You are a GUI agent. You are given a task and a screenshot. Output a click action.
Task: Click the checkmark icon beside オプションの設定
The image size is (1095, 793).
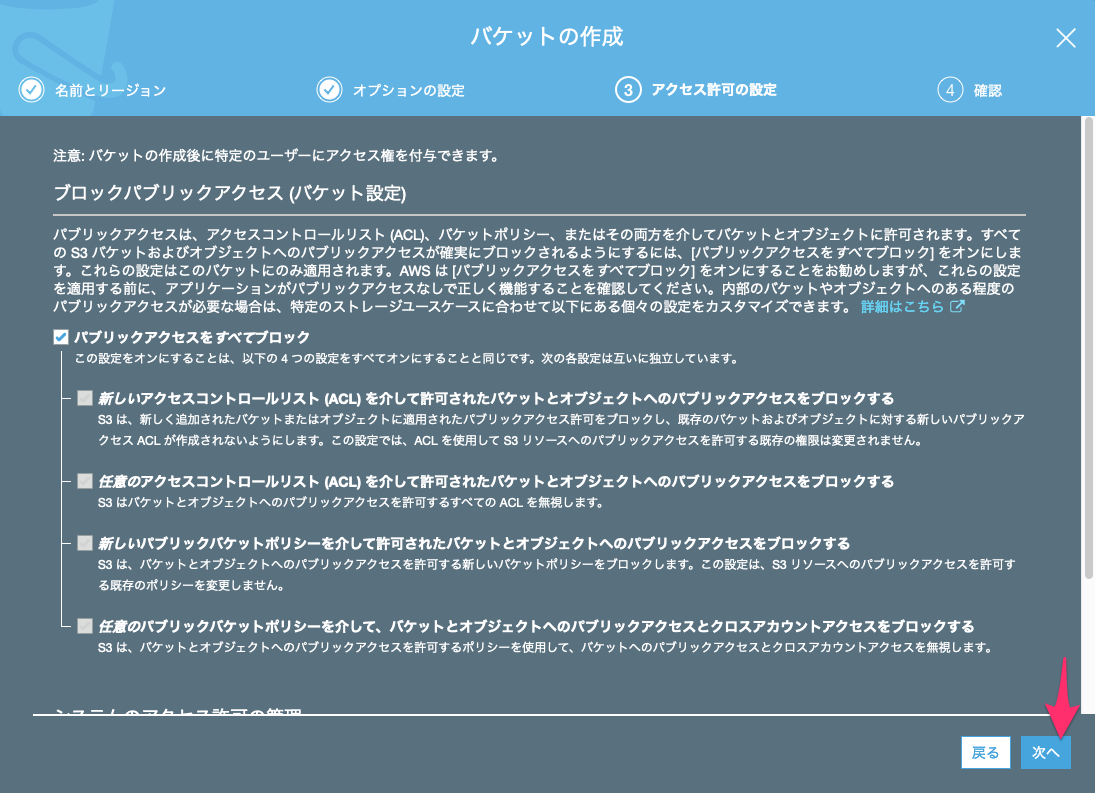click(x=330, y=90)
